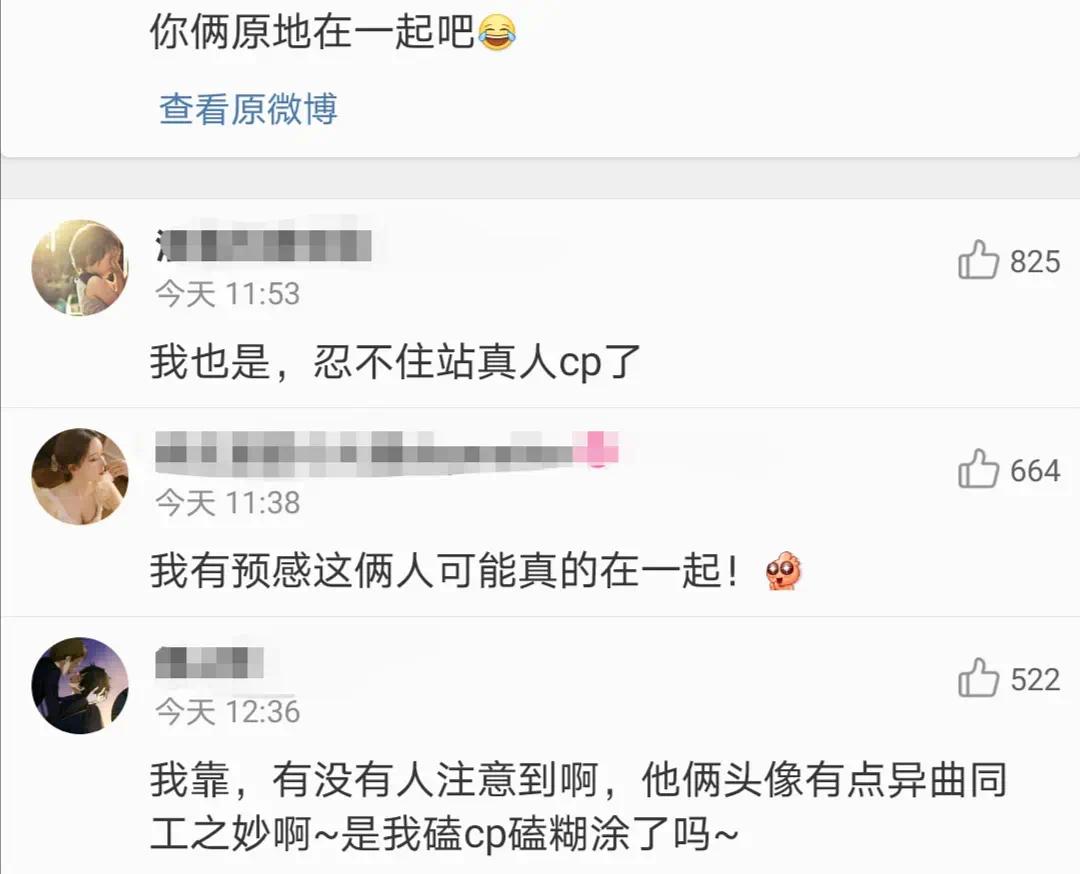The height and width of the screenshot is (874, 1080).
Task: Open the anime-couple avatar of the third commenter
Action: (80, 686)
